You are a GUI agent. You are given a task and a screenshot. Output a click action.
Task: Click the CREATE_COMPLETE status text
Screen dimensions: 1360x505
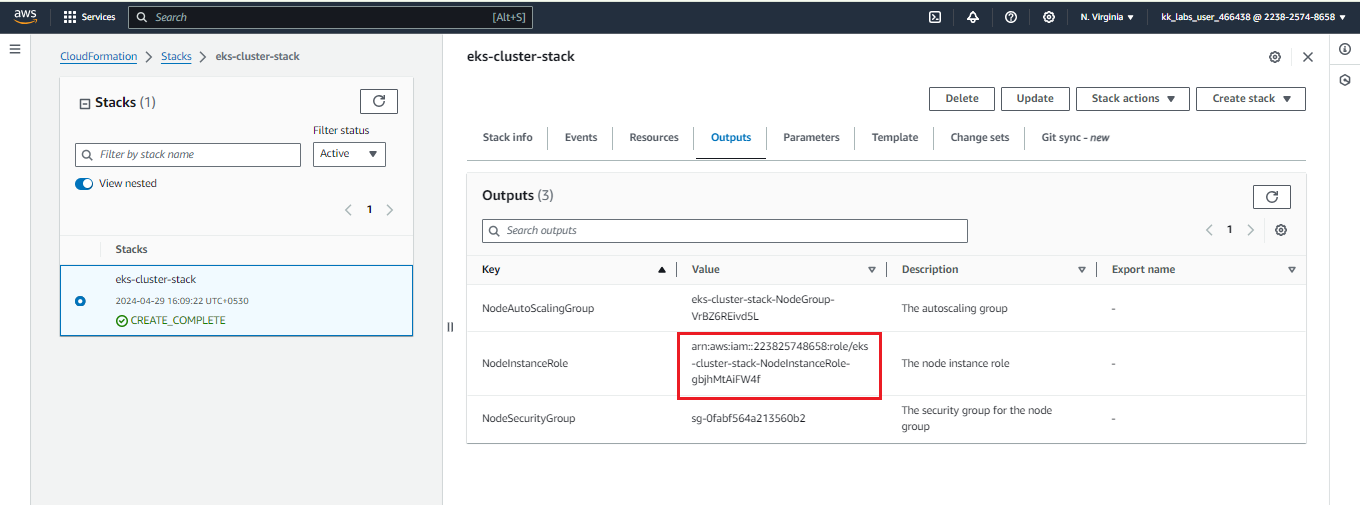point(178,320)
